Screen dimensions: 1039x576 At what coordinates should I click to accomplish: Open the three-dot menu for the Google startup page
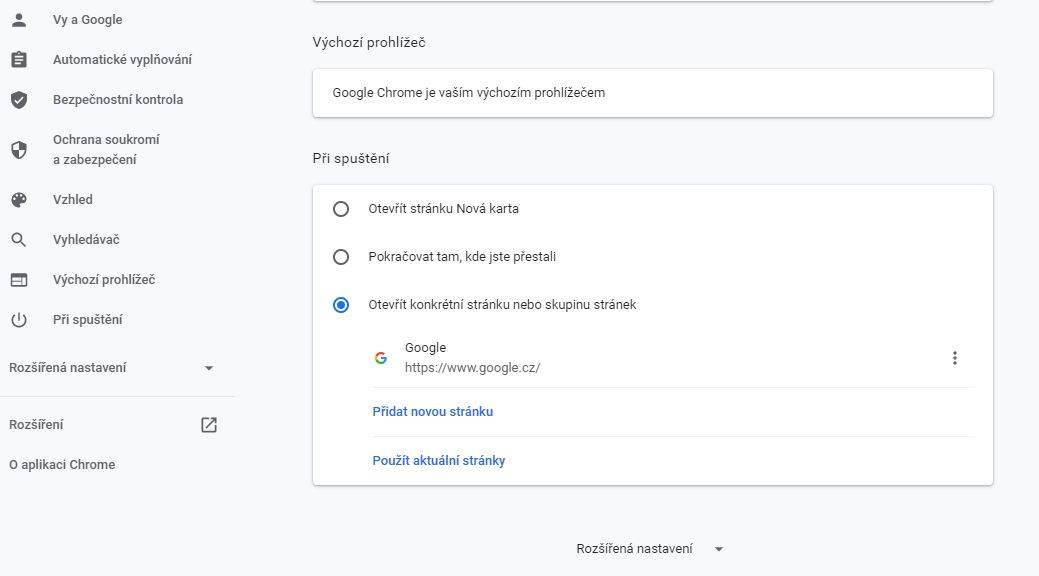click(954, 358)
